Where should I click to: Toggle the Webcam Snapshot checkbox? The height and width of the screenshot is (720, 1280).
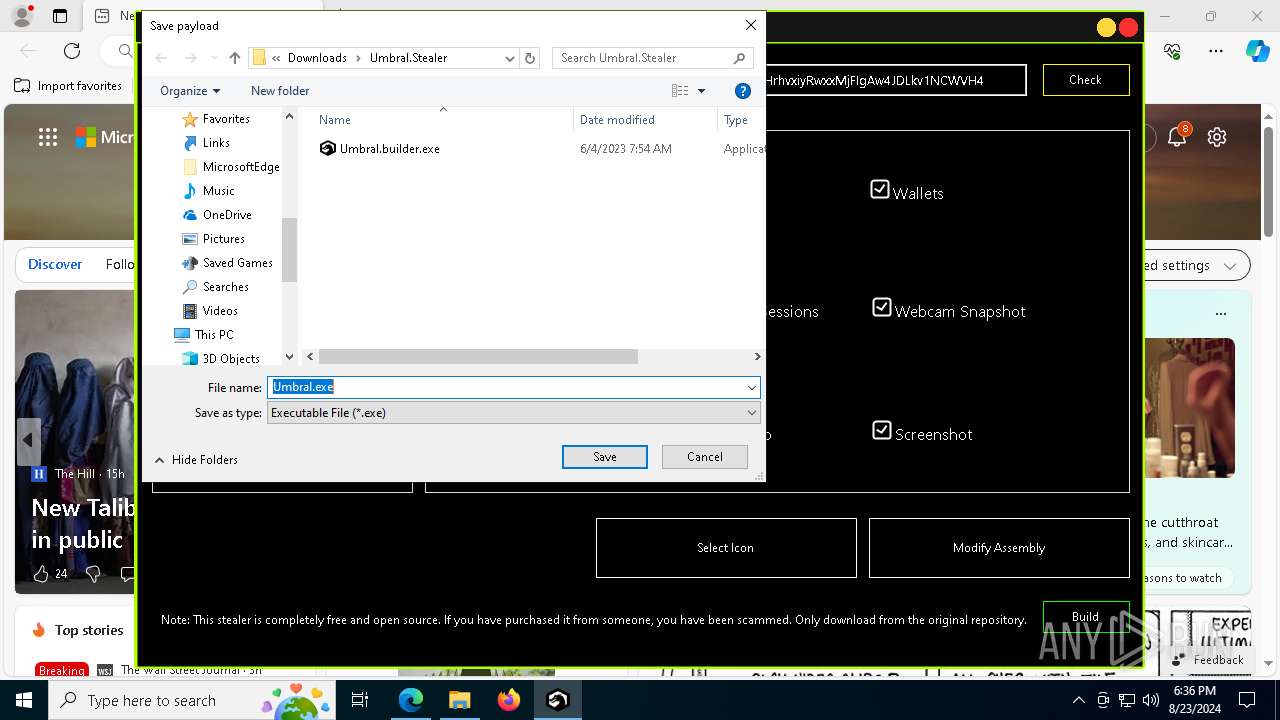point(881,307)
